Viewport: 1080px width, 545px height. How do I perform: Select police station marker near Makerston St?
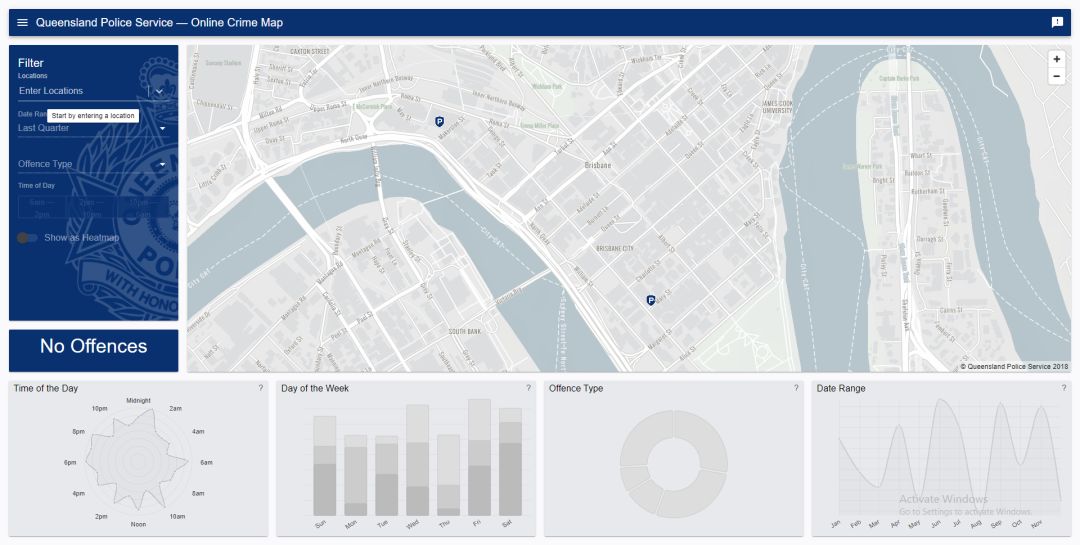coord(439,122)
